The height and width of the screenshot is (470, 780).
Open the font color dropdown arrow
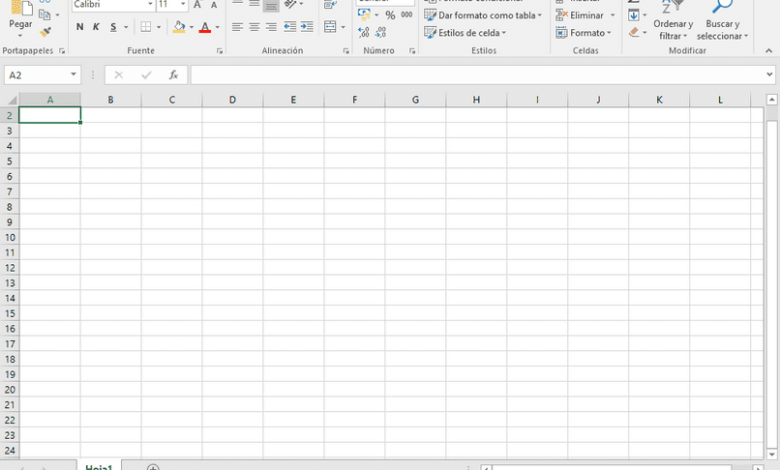[x=217, y=27]
